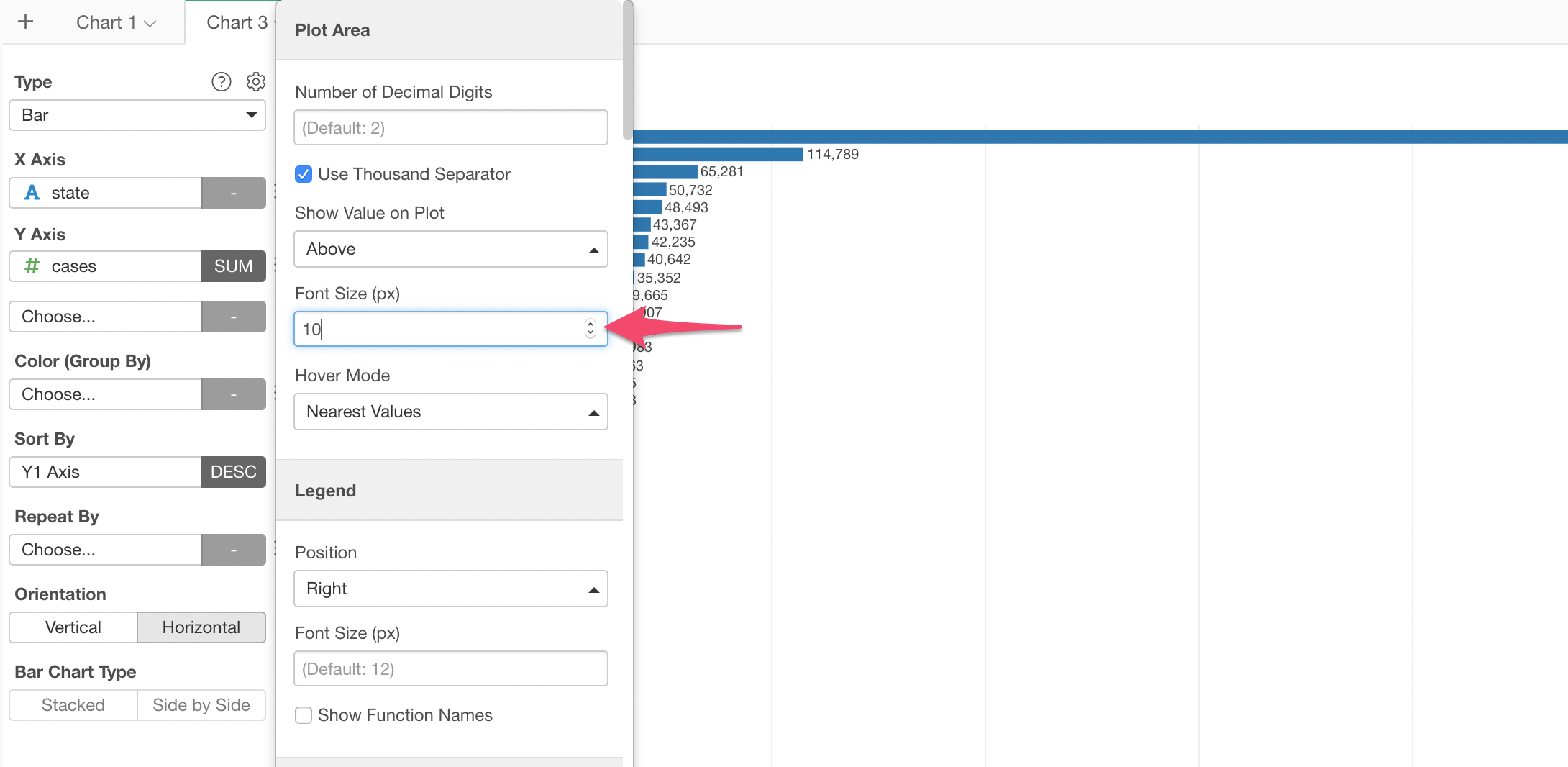Switch to the Chart 1 tab
Image resolution: width=1568 pixels, height=767 pixels.
point(106,22)
